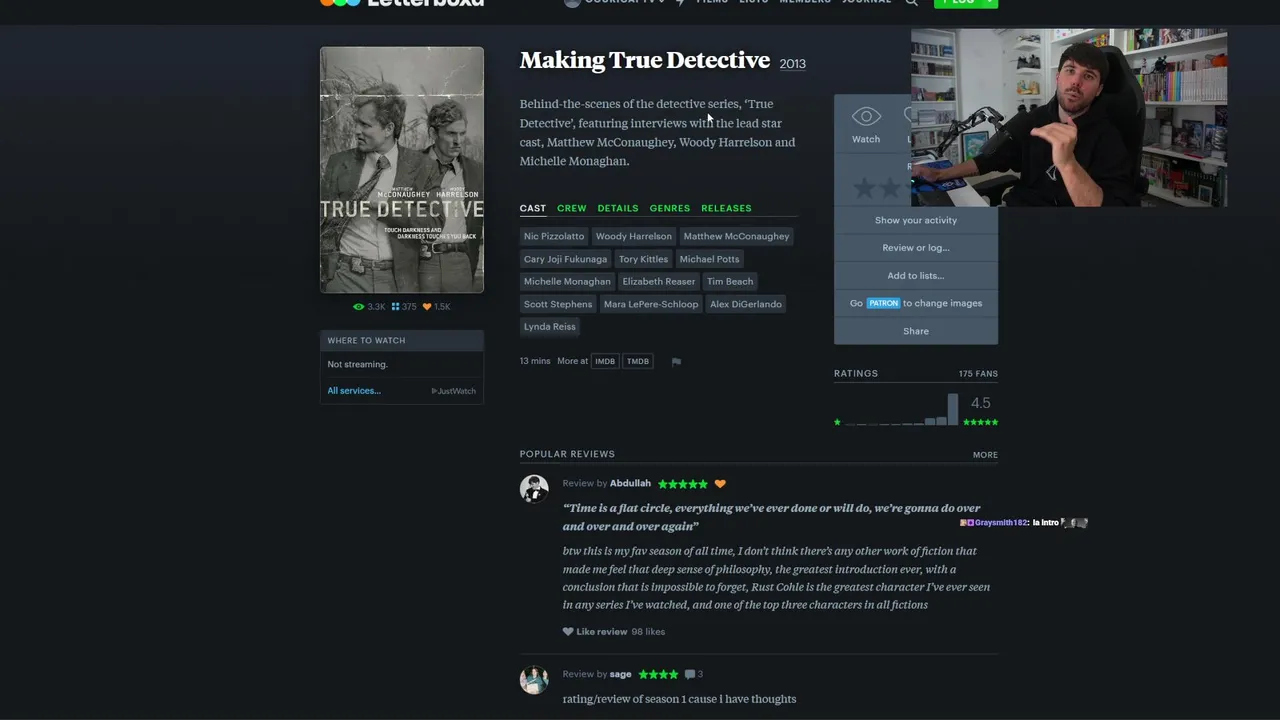
Task: Click the Lynda Reiss cast tag
Action: (550, 327)
